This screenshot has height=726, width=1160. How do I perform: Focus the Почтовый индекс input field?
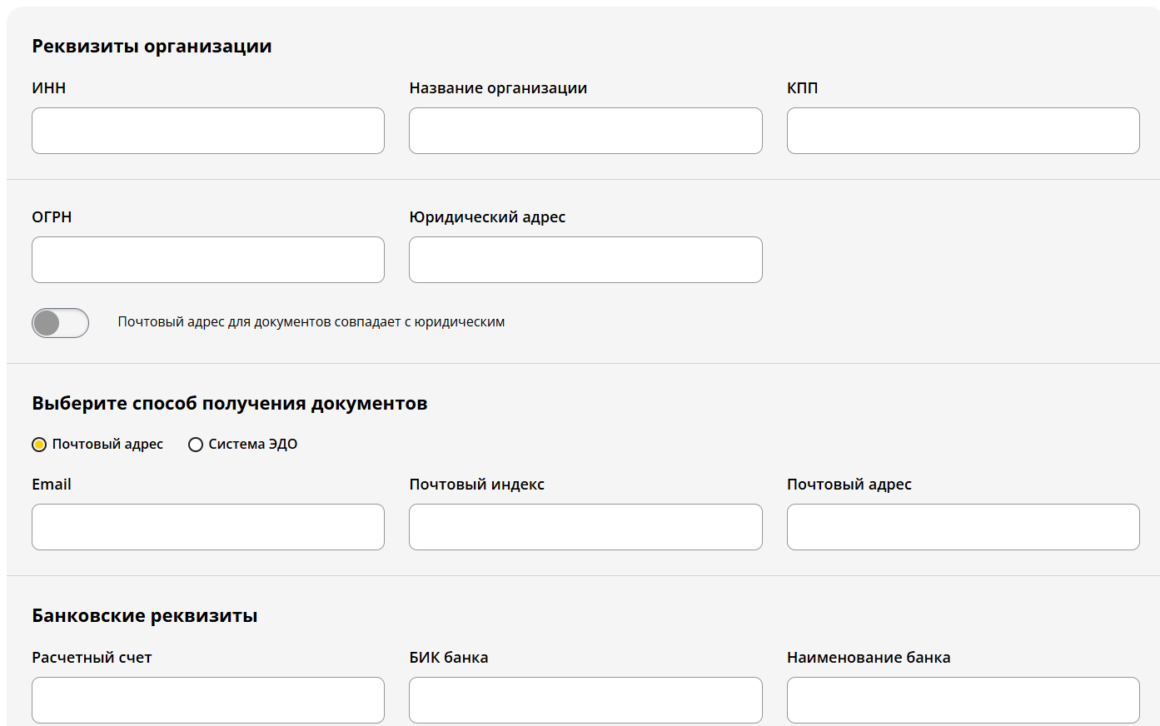pyautogui.click(x=585, y=527)
